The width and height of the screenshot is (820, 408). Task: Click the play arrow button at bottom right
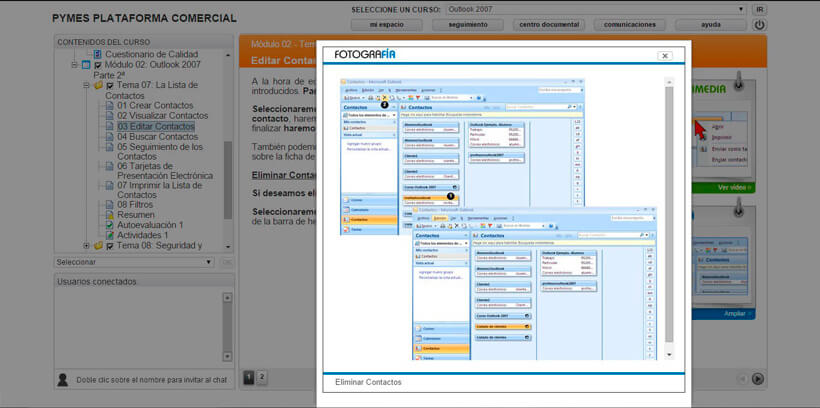(x=758, y=379)
